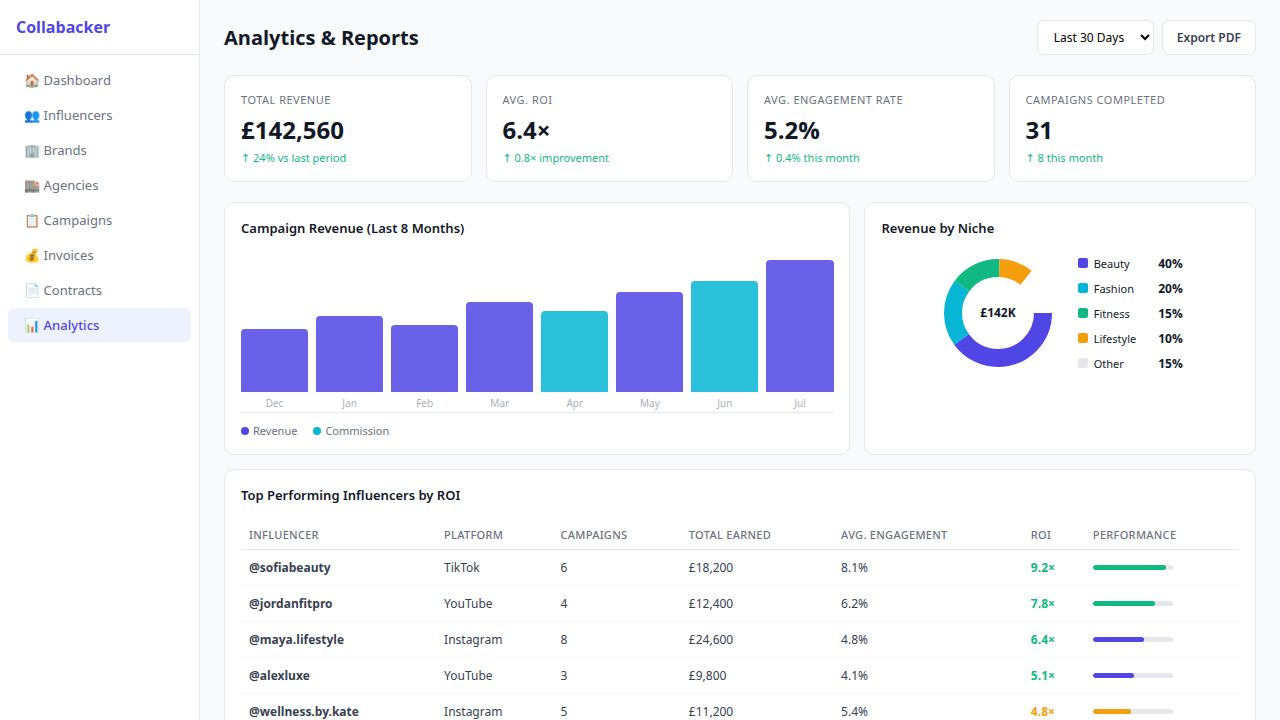Open the Last 30 Days dropdown

point(1095,38)
